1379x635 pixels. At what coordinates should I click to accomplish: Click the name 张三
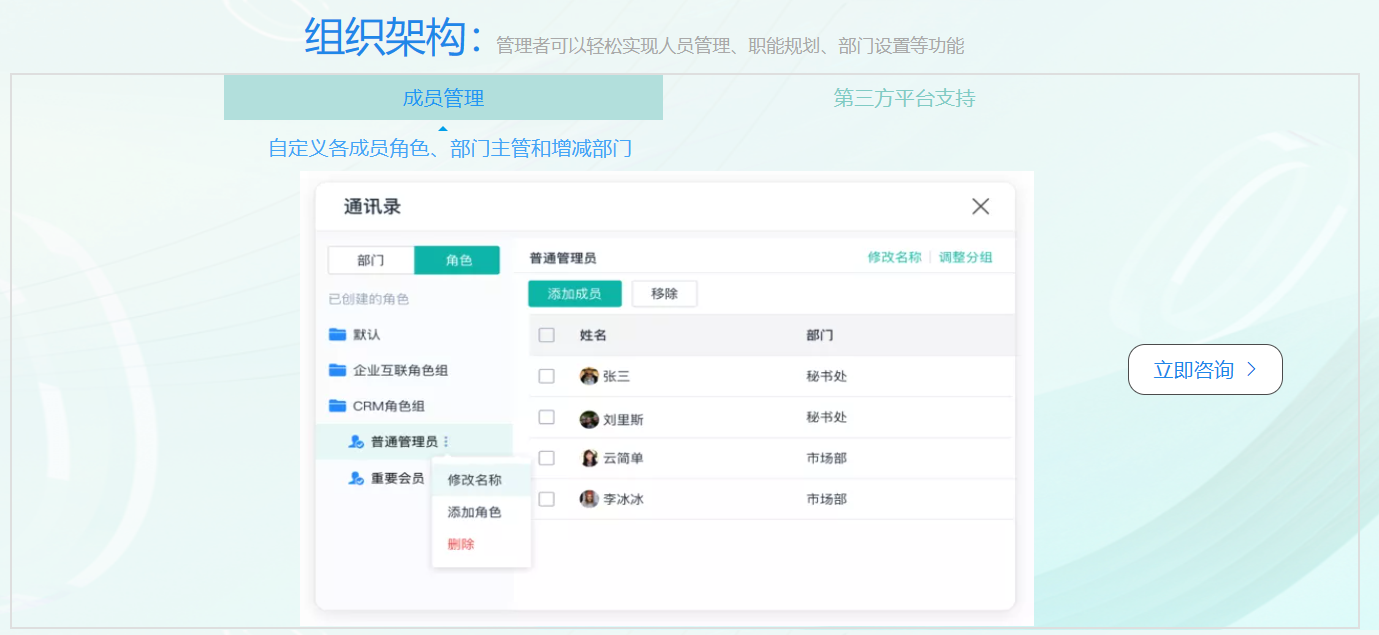(x=616, y=377)
